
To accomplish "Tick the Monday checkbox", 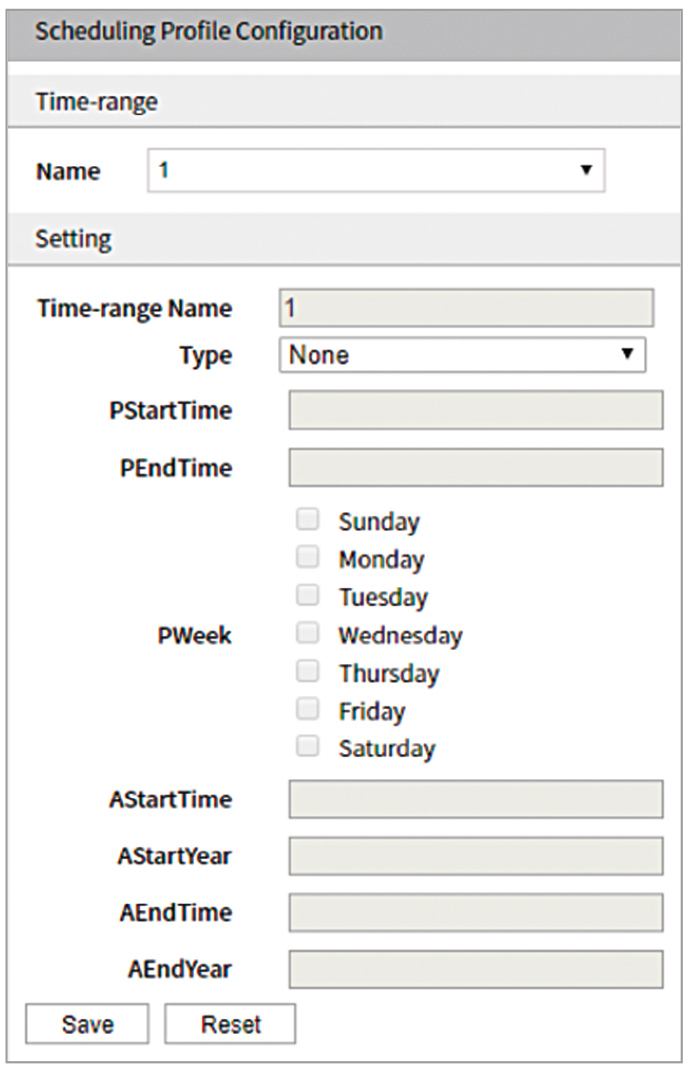I will coord(308,557).
